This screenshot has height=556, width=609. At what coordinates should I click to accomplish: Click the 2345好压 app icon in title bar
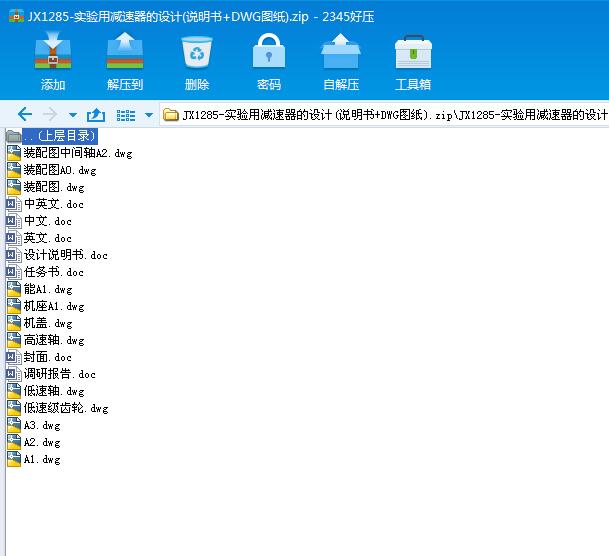coord(16,16)
